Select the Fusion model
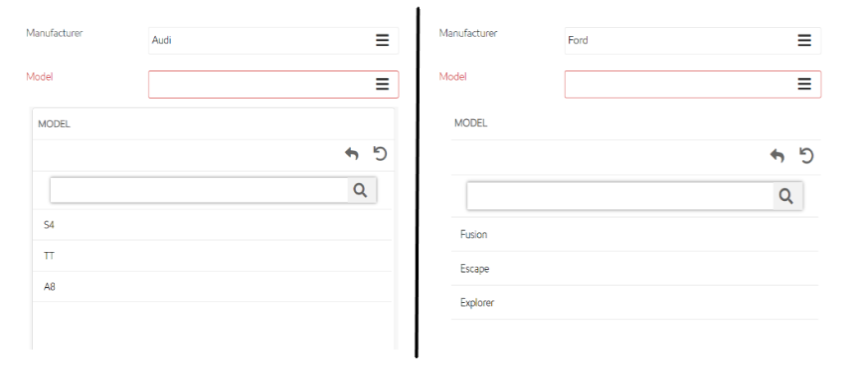 [634, 234]
